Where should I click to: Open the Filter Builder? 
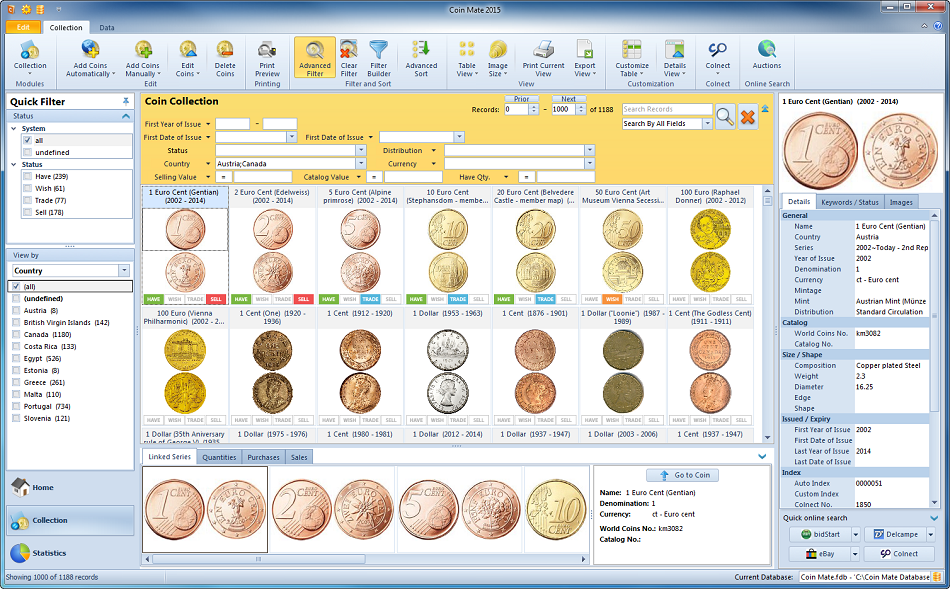379,58
